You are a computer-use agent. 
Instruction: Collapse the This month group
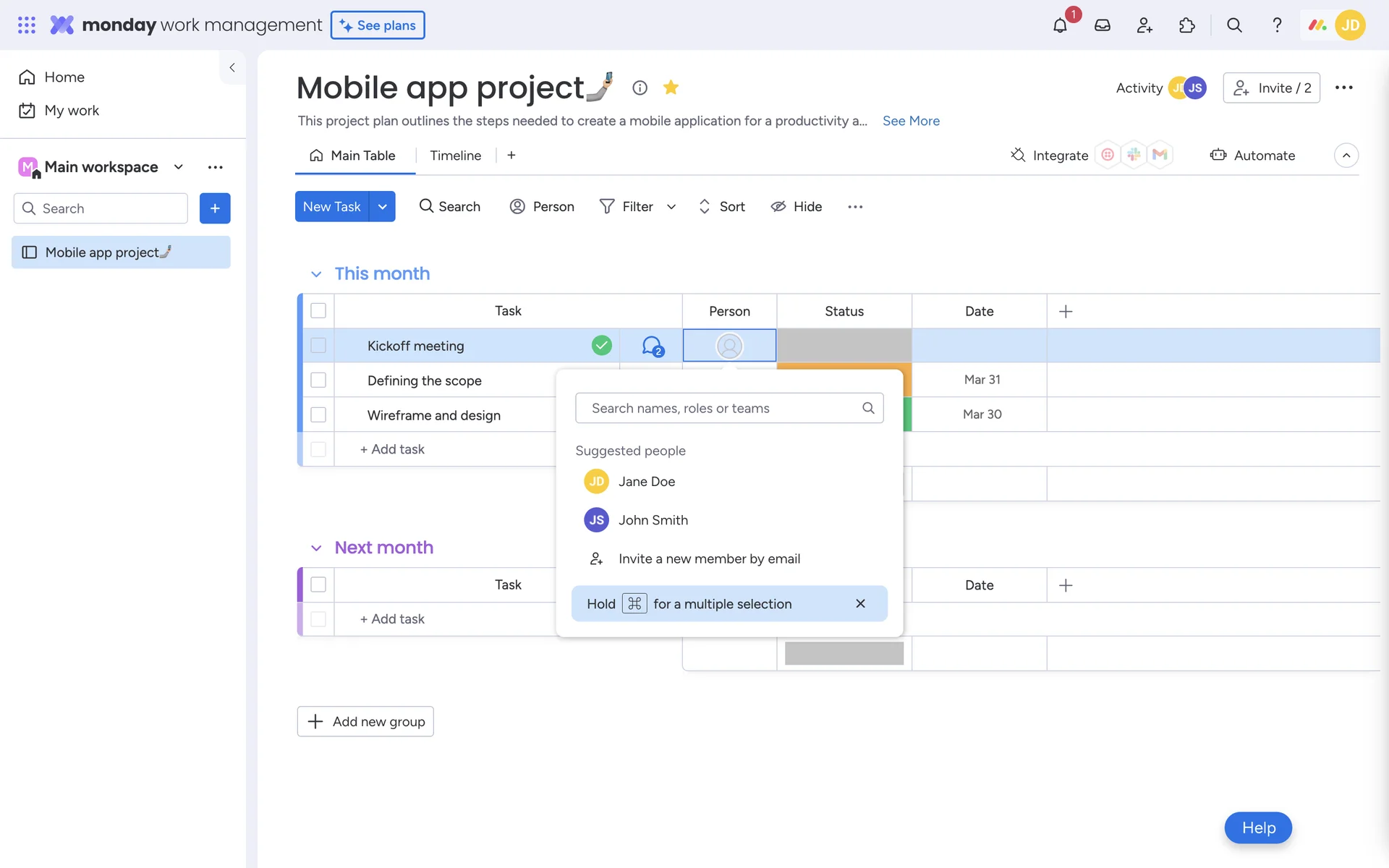[316, 274]
